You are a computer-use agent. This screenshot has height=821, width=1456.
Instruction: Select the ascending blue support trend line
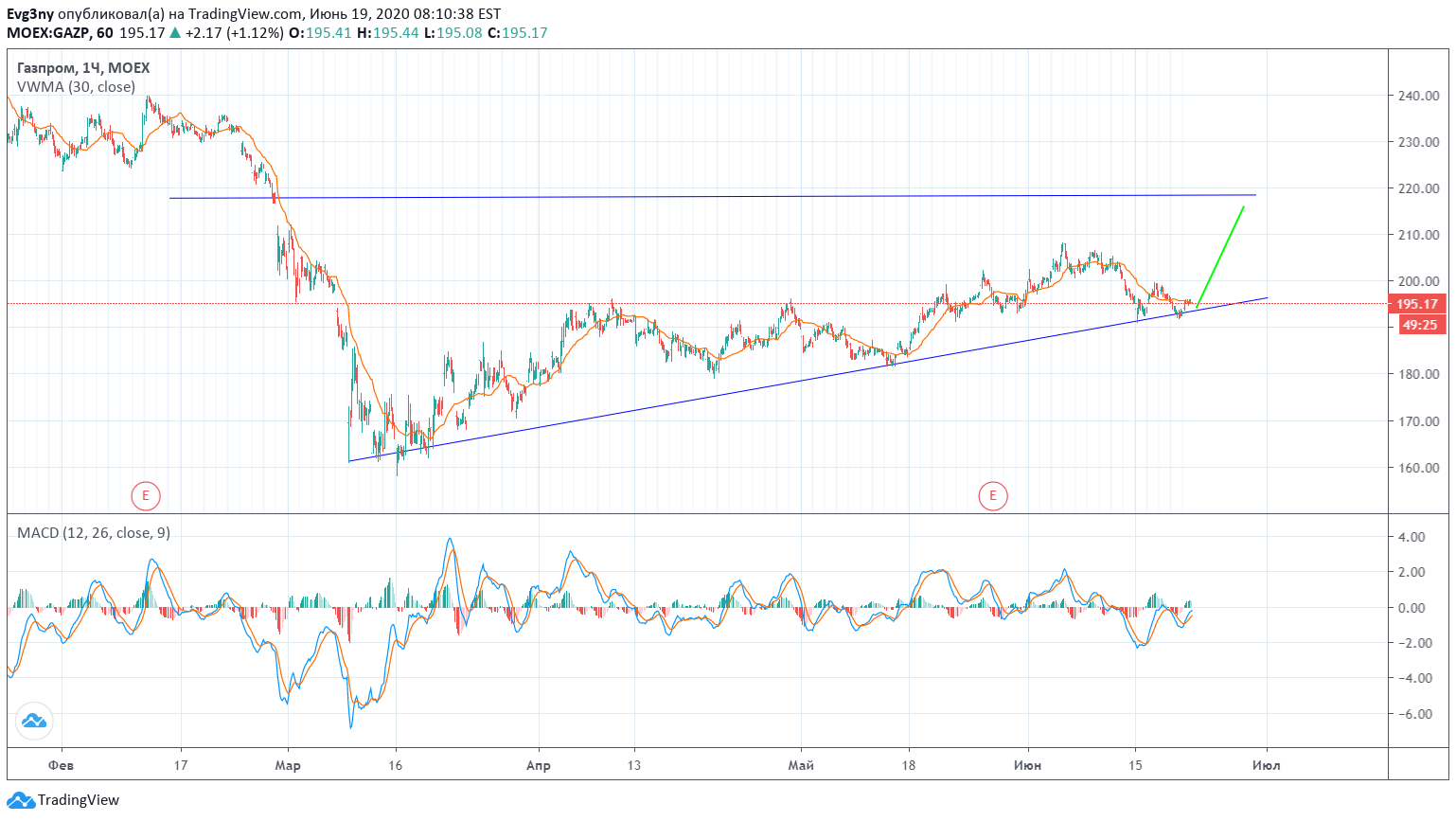(x=808, y=380)
